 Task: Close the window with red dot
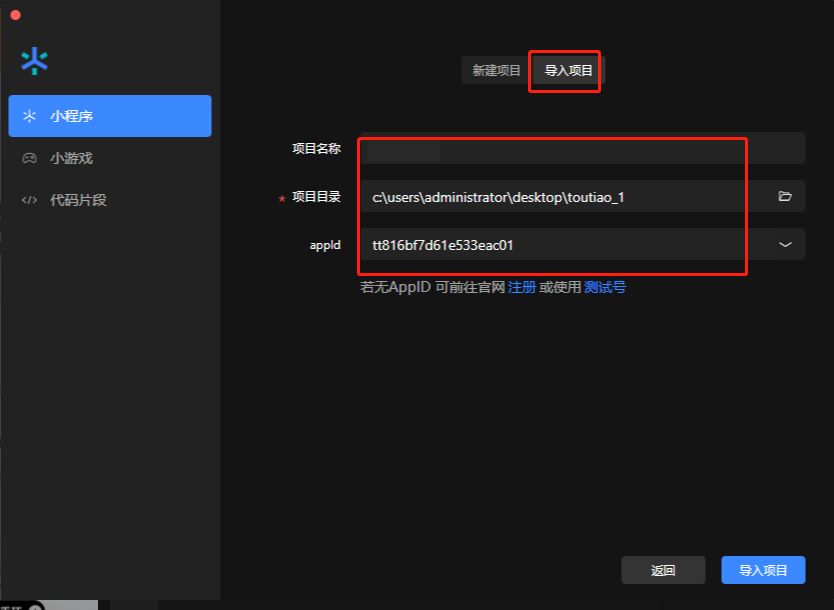pyautogui.click(x=15, y=14)
